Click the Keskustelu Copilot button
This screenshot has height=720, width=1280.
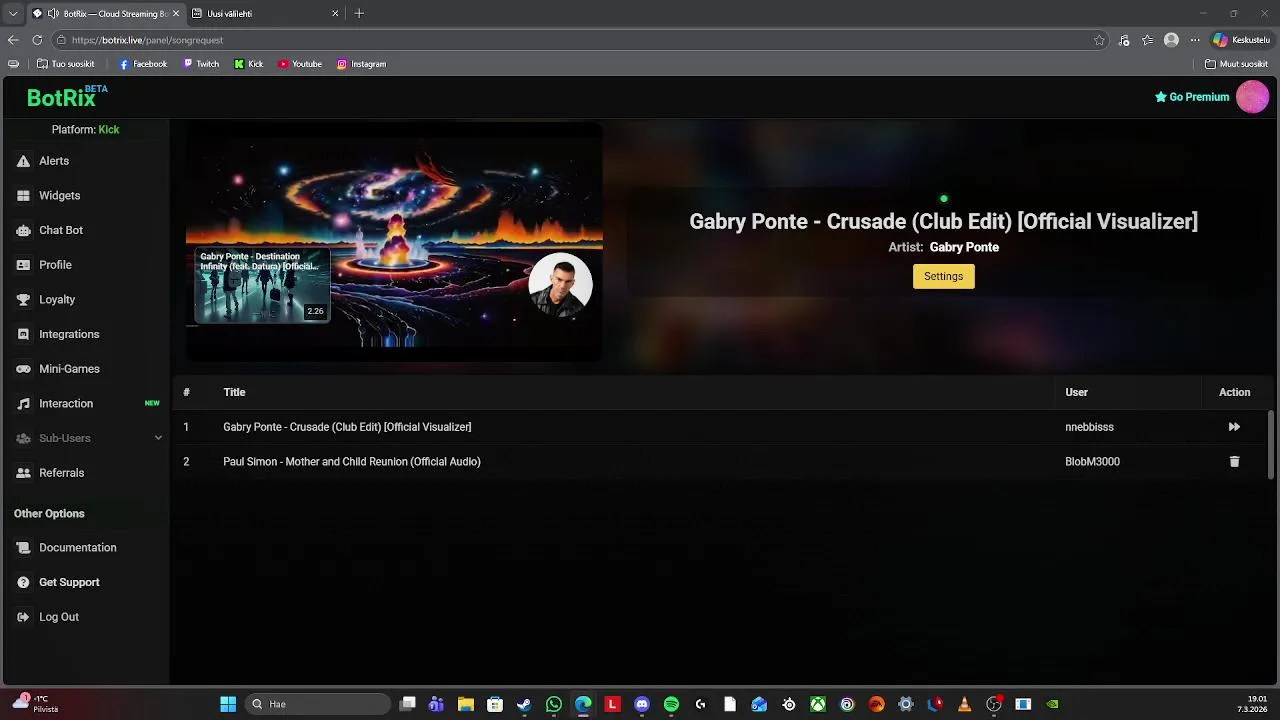(1241, 40)
